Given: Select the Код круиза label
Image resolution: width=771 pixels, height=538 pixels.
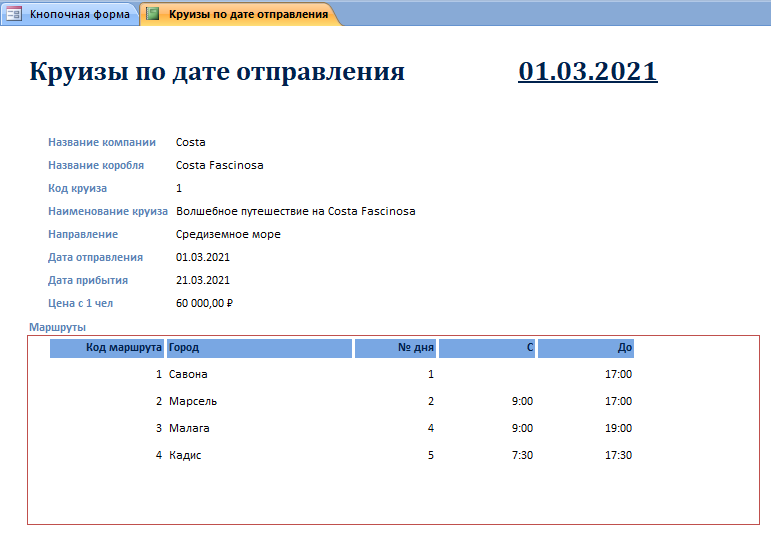Looking at the screenshot, I should pyautogui.click(x=77, y=188).
